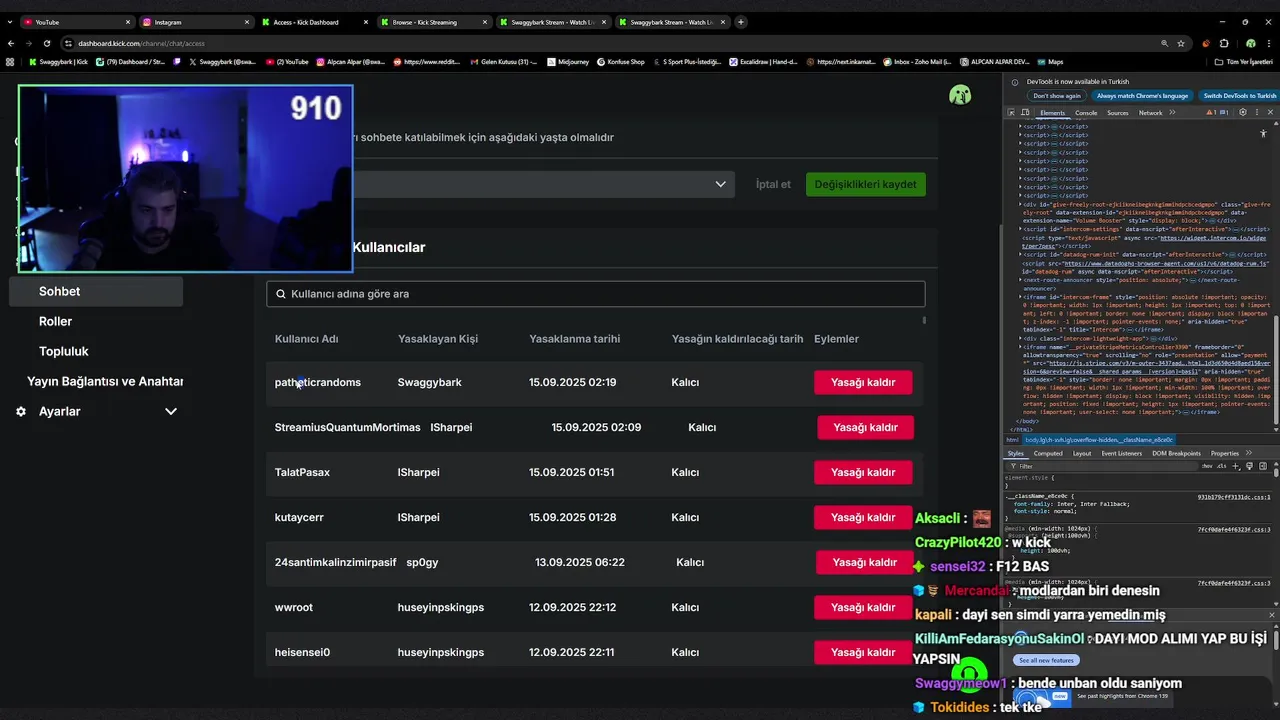Open the Chrome apps grid in bookmarks bar
Viewport: 1280px width, 720px height.
point(10,61)
